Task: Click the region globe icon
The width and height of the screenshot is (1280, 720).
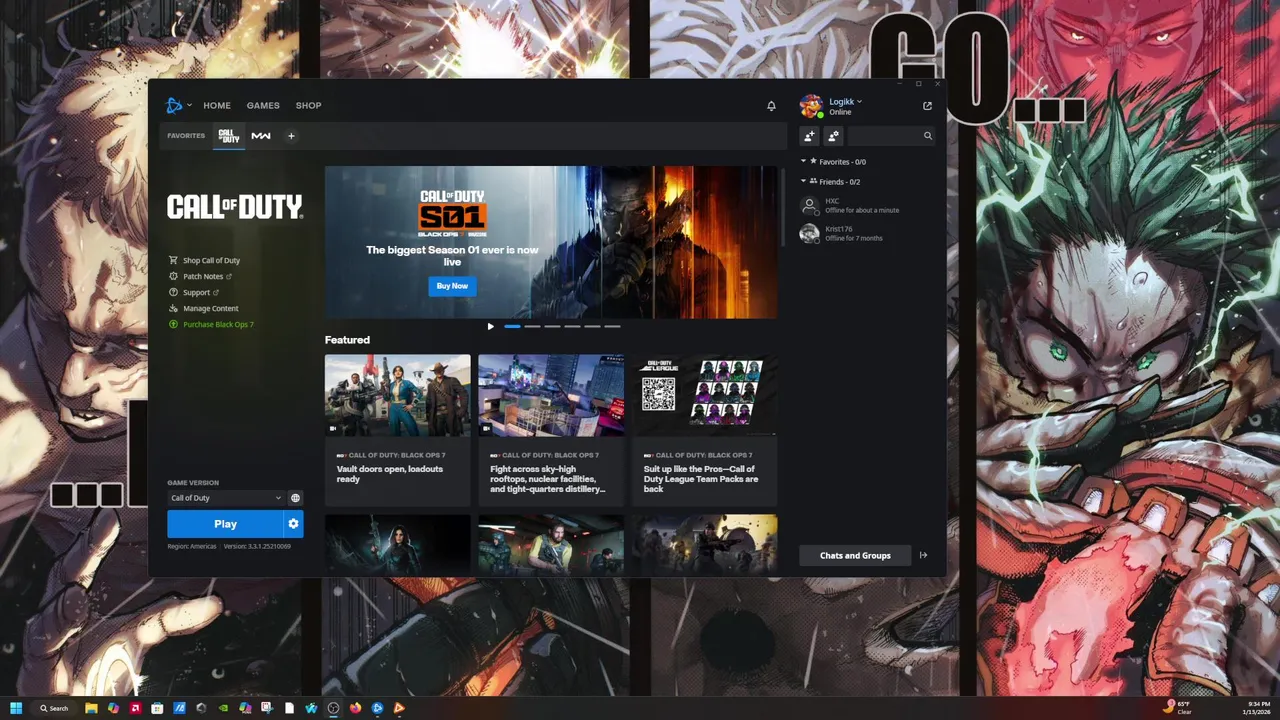Action: tap(295, 498)
